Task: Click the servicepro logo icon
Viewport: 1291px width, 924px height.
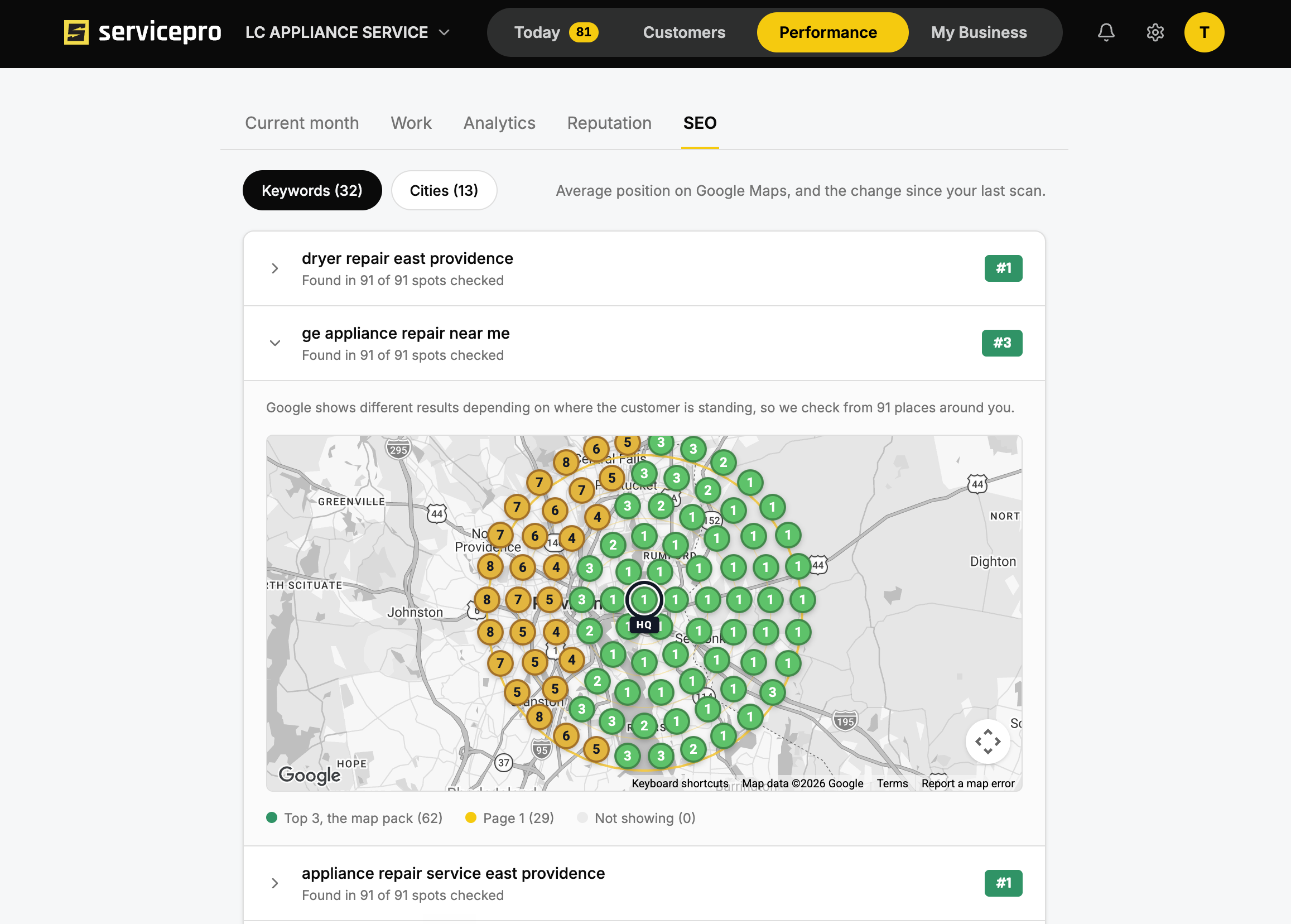Action: pyautogui.click(x=76, y=32)
